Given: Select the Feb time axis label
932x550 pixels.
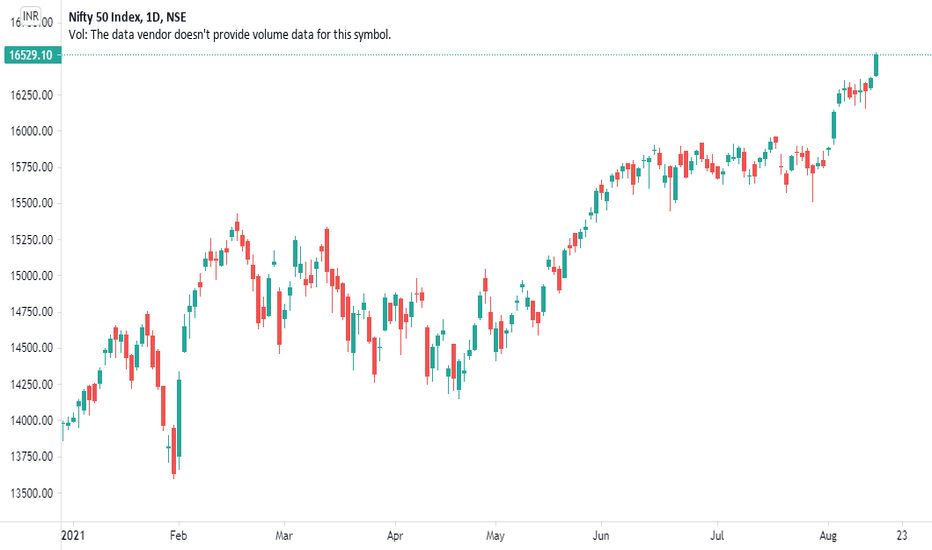Looking at the screenshot, I should (x=178, y=535).
